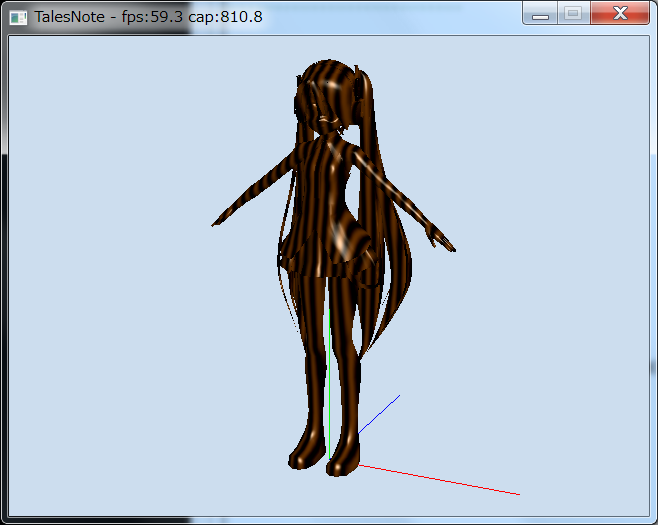Click the far end of the red axis

tap(517, 493)
